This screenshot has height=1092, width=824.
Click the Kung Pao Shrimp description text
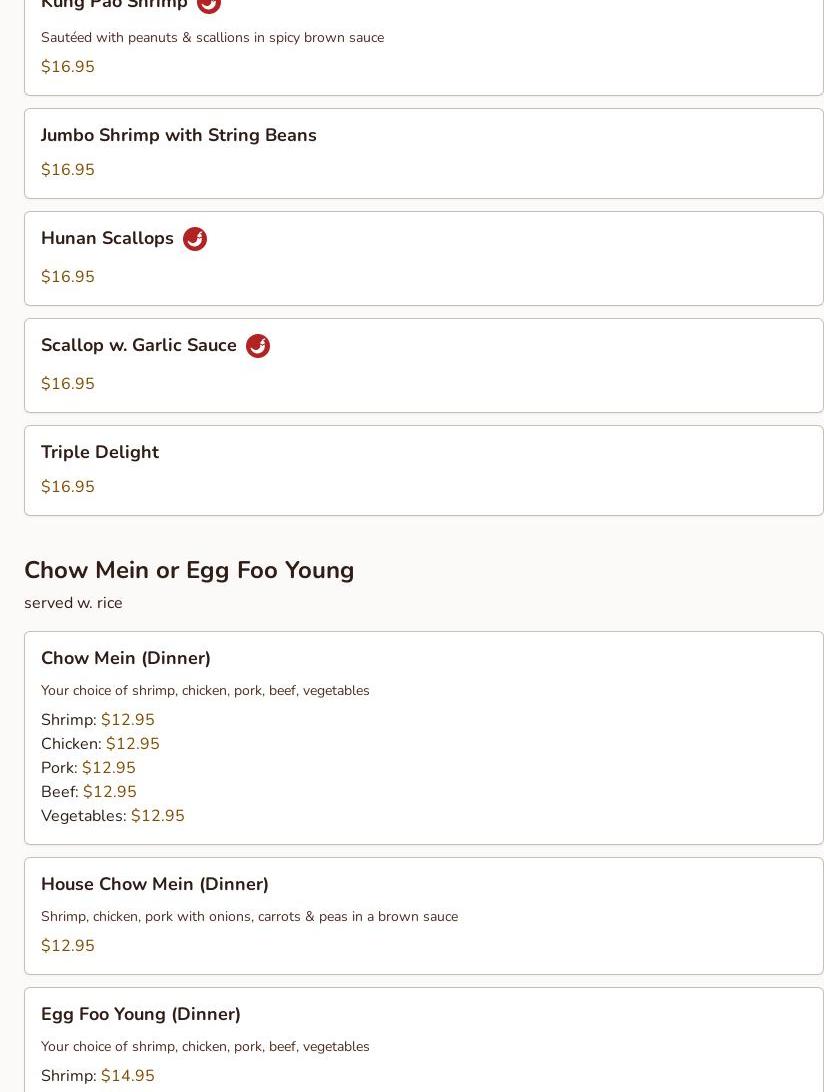(x=212, y=38)
